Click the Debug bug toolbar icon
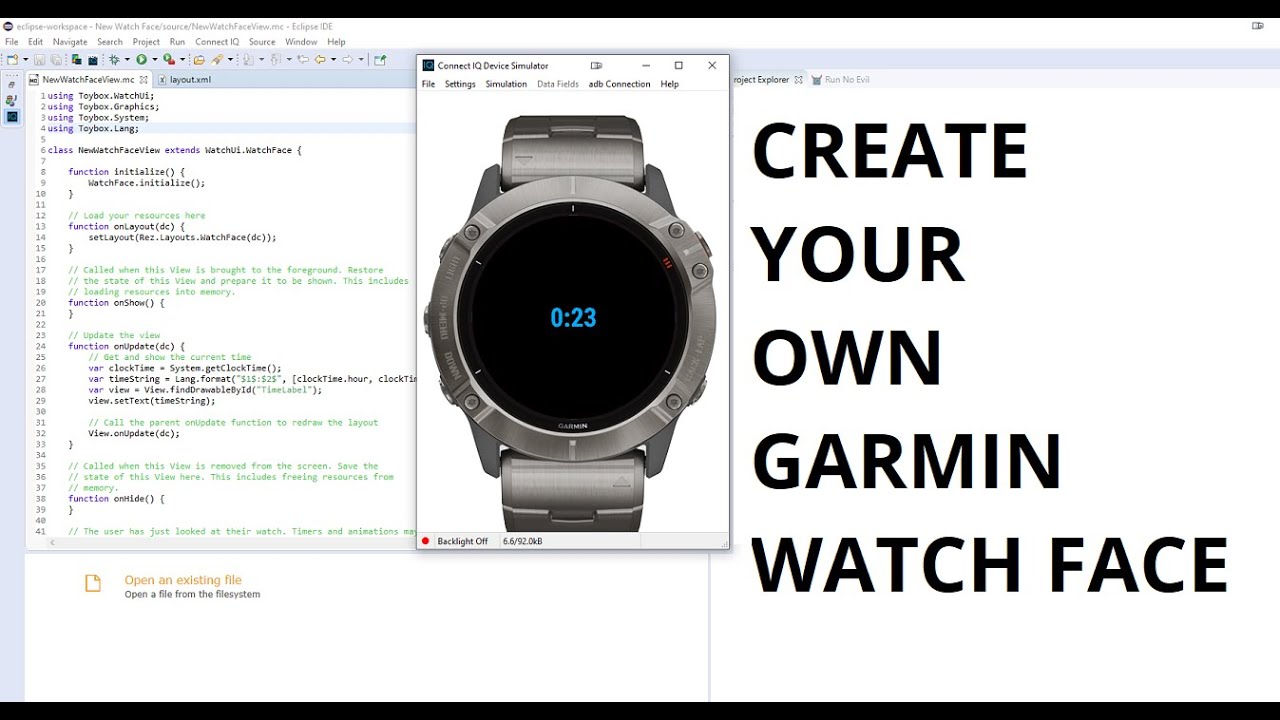 pyautogui.click(x=114, y=59)
